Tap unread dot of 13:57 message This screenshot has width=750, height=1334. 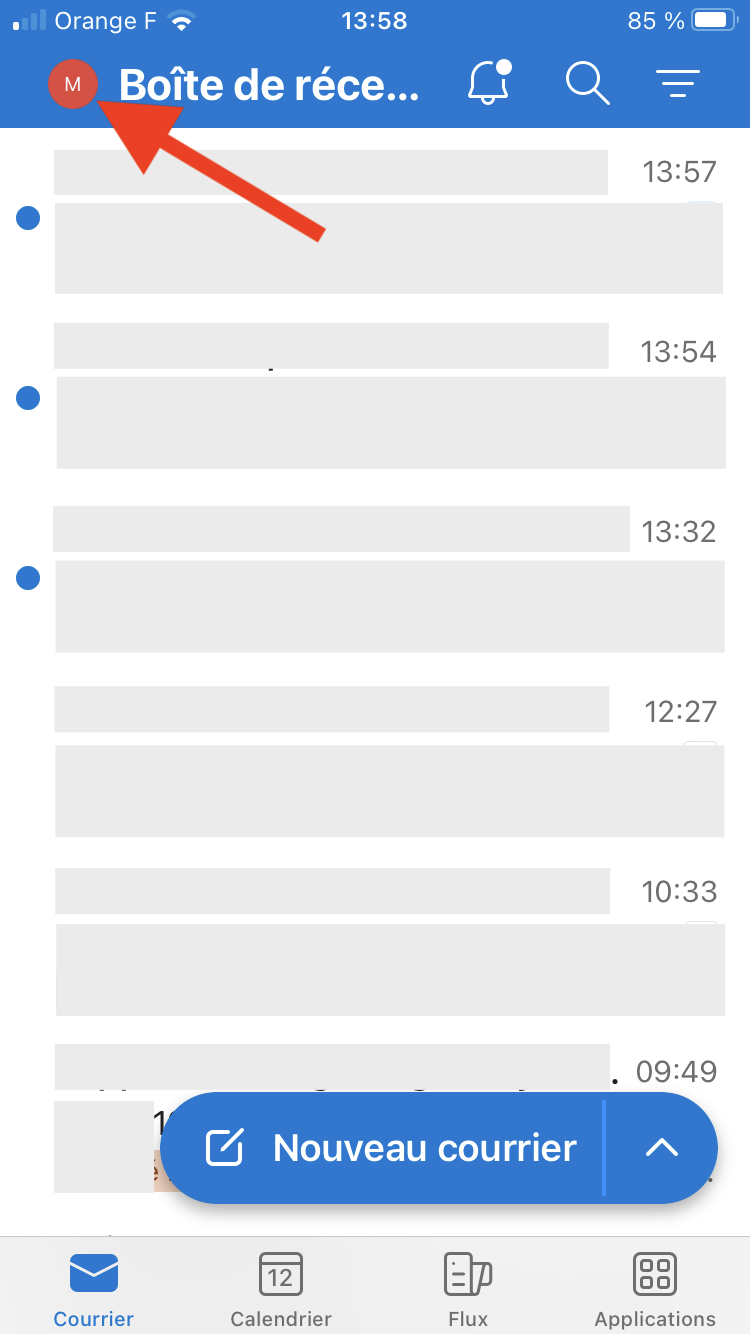click(x=28, y=218)
